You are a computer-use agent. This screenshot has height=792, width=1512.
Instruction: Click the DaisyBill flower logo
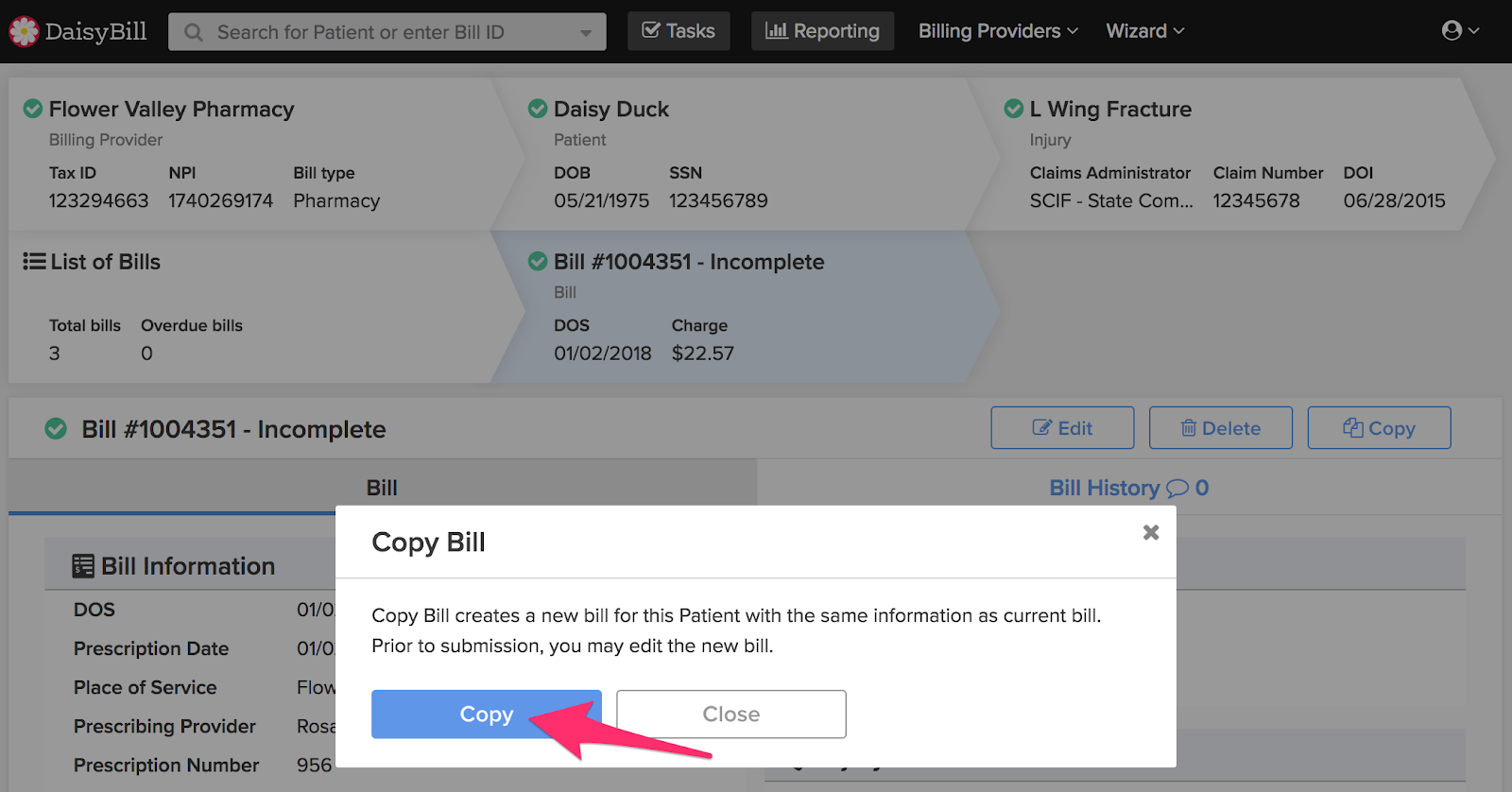pos(24,31)
